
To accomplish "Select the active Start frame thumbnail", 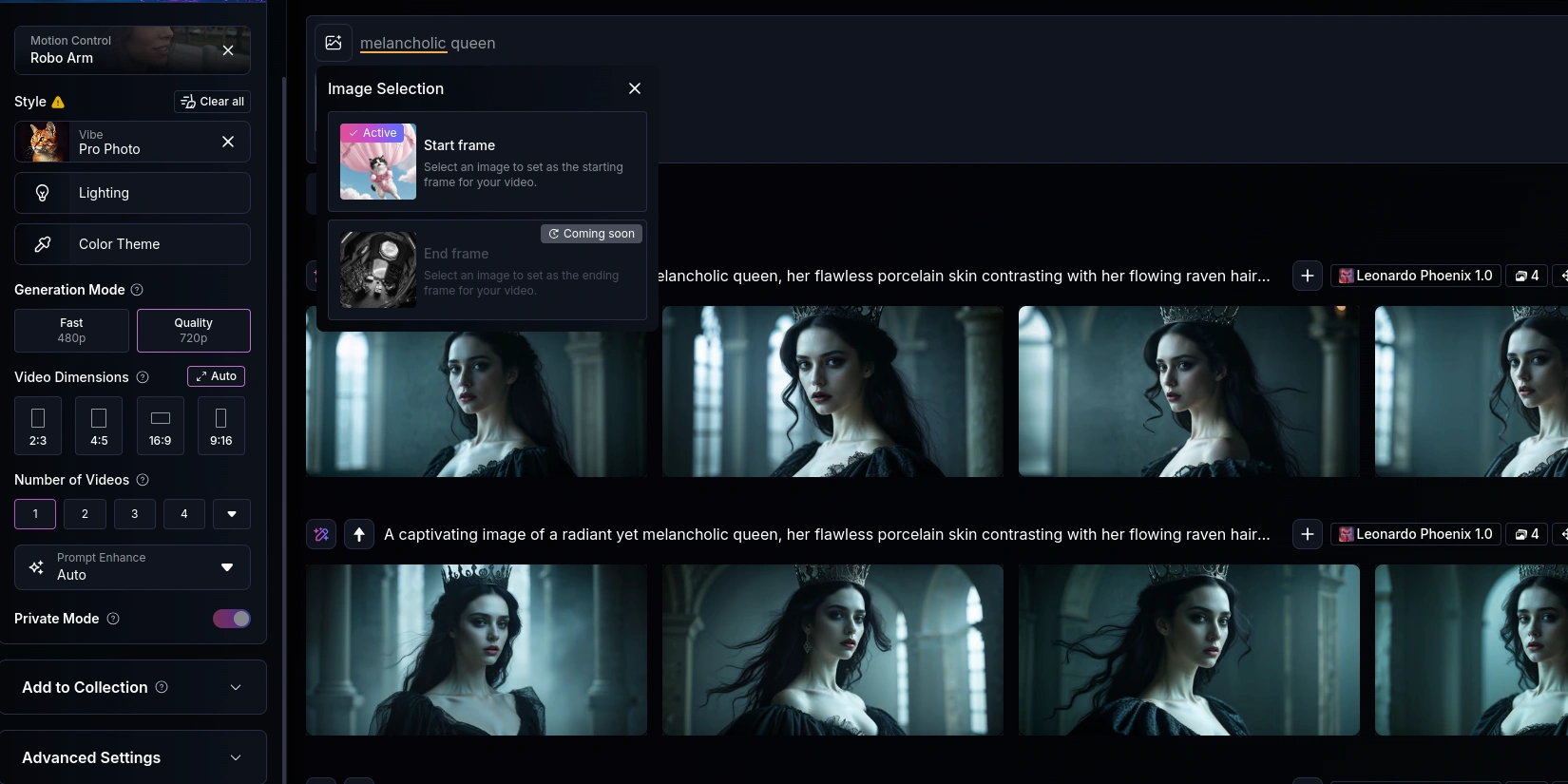I will [x=378, y=162].
